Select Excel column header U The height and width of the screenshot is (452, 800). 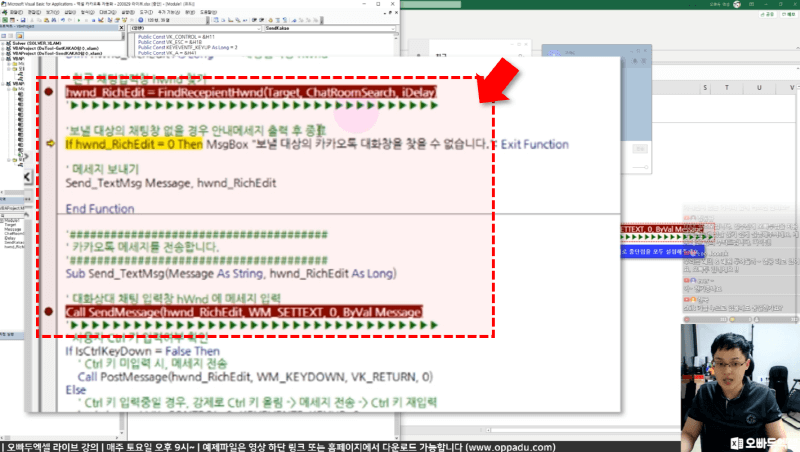click(x=759, y=88)
